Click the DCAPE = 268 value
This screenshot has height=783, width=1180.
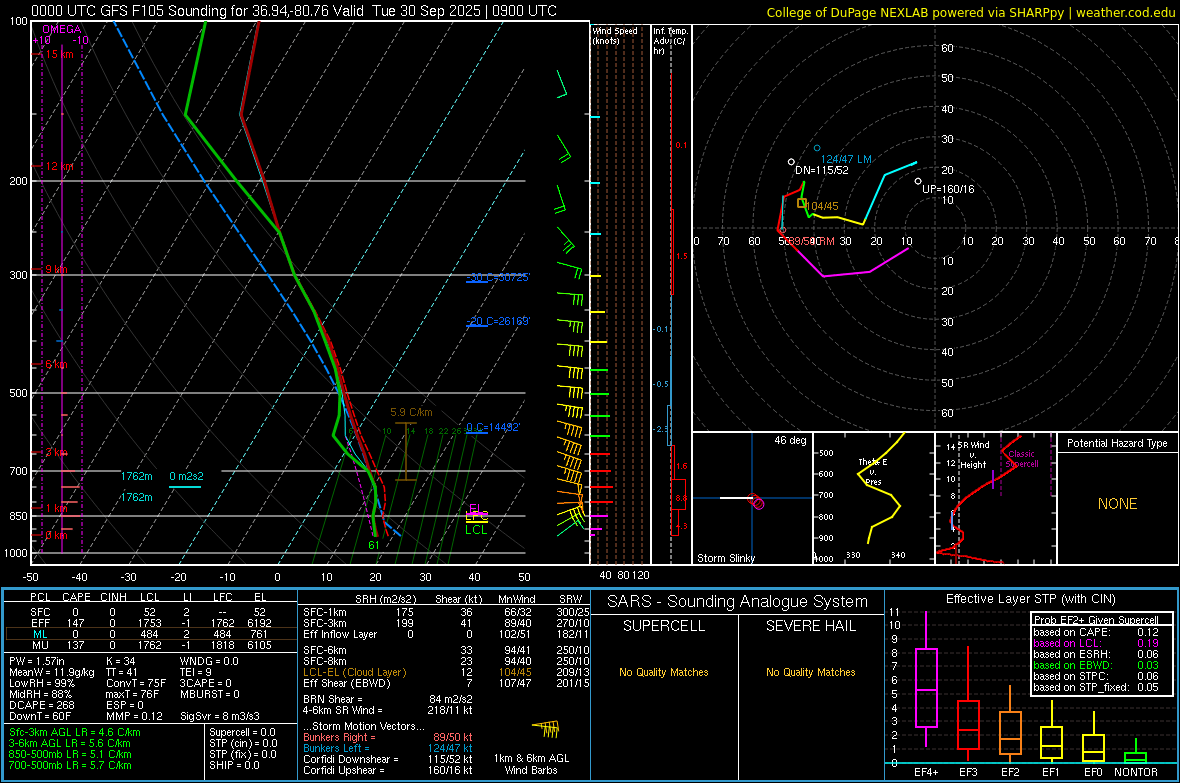pyautogui.click(x=41, y=705)
